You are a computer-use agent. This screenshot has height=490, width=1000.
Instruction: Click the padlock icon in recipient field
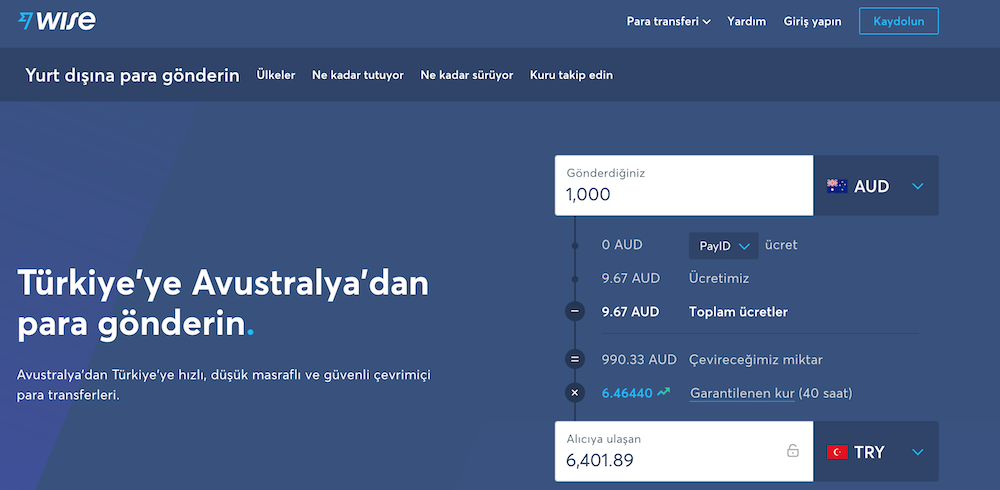[793, 450]
